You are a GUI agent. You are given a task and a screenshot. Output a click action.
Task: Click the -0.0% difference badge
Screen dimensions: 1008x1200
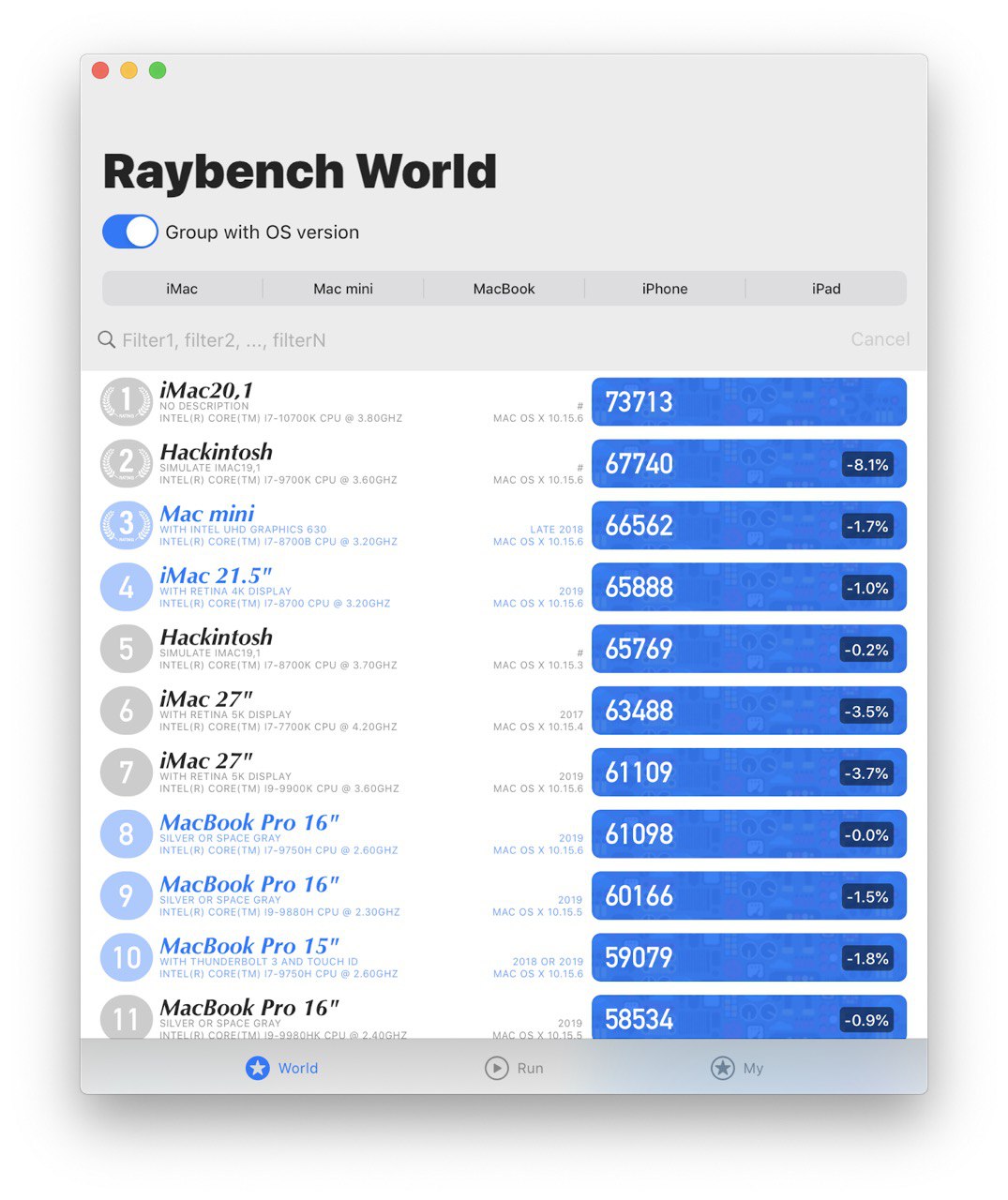pyautogui.click(x=867, y=835)
